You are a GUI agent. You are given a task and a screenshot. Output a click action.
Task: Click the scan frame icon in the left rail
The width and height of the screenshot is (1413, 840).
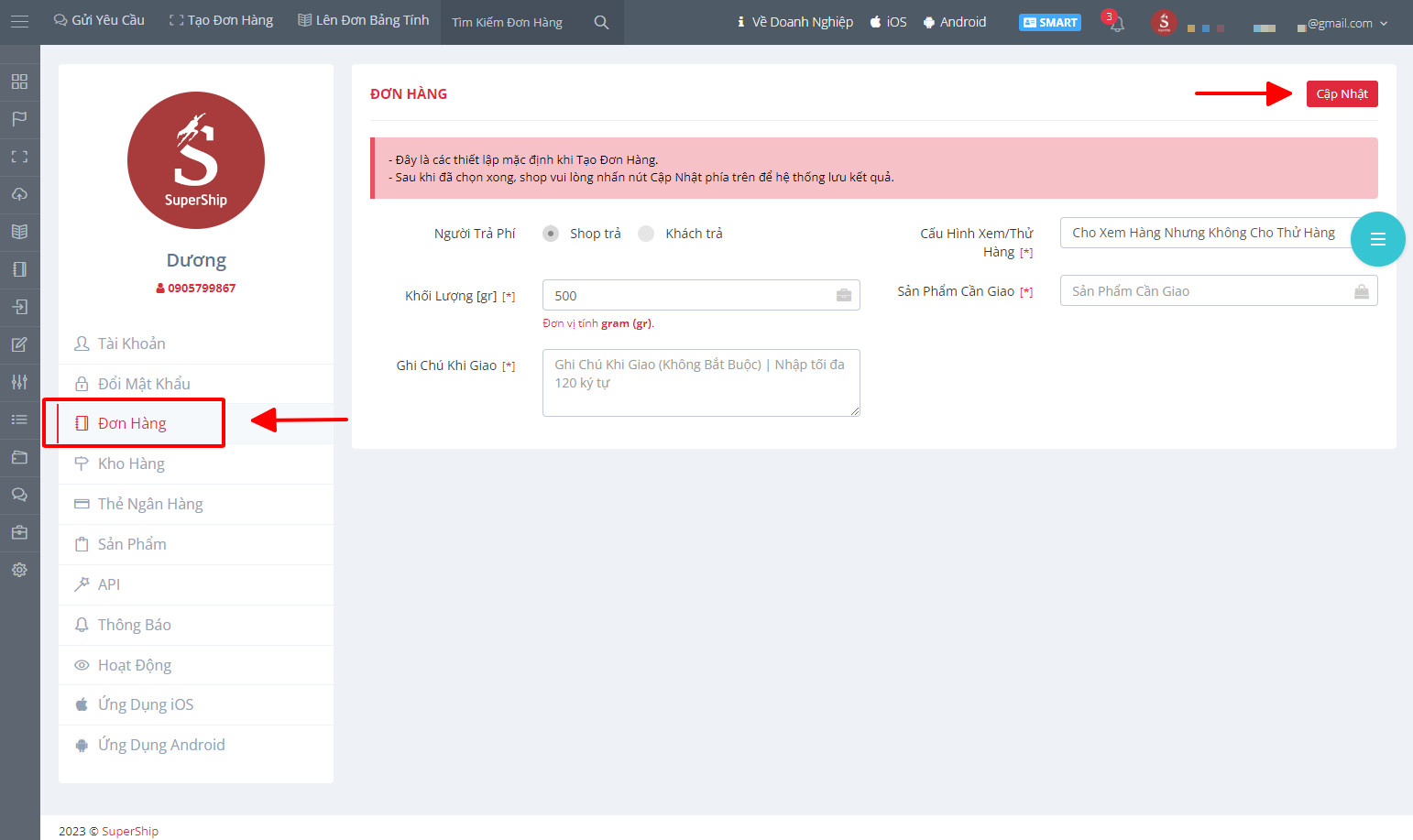coord(19,157)
